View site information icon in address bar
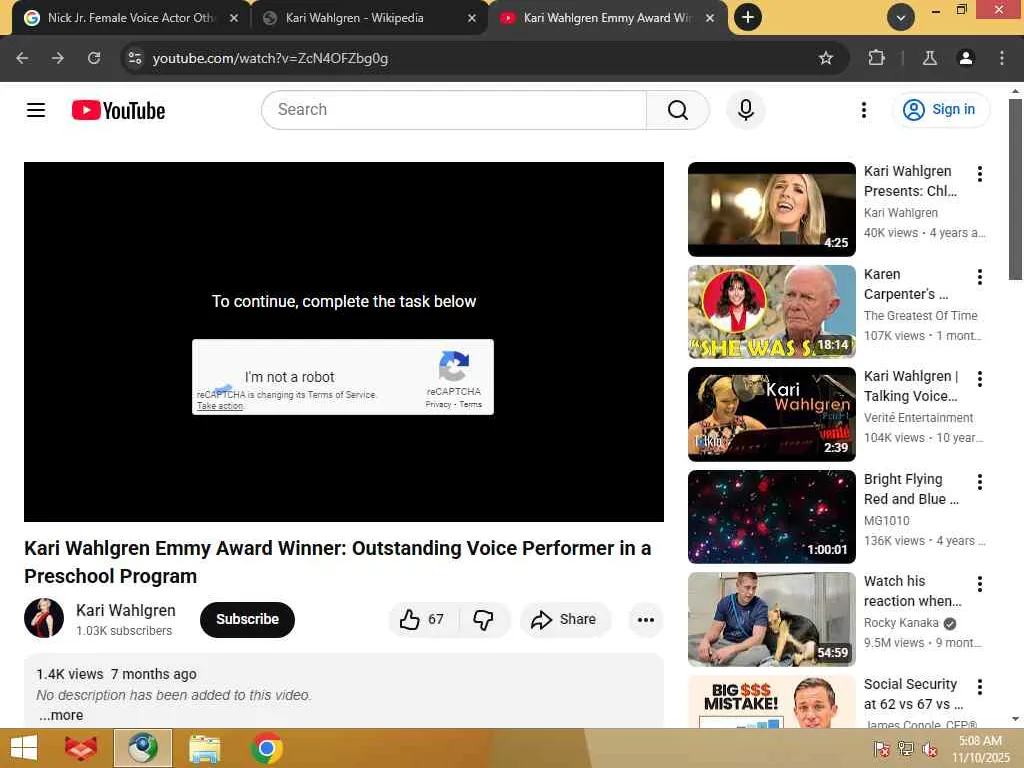 [x=135, y=58]
